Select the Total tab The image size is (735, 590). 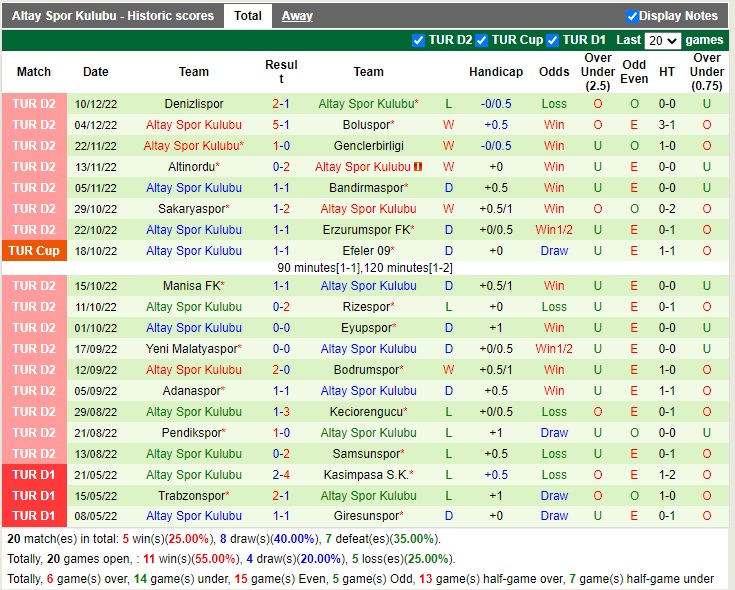[248, 16]
